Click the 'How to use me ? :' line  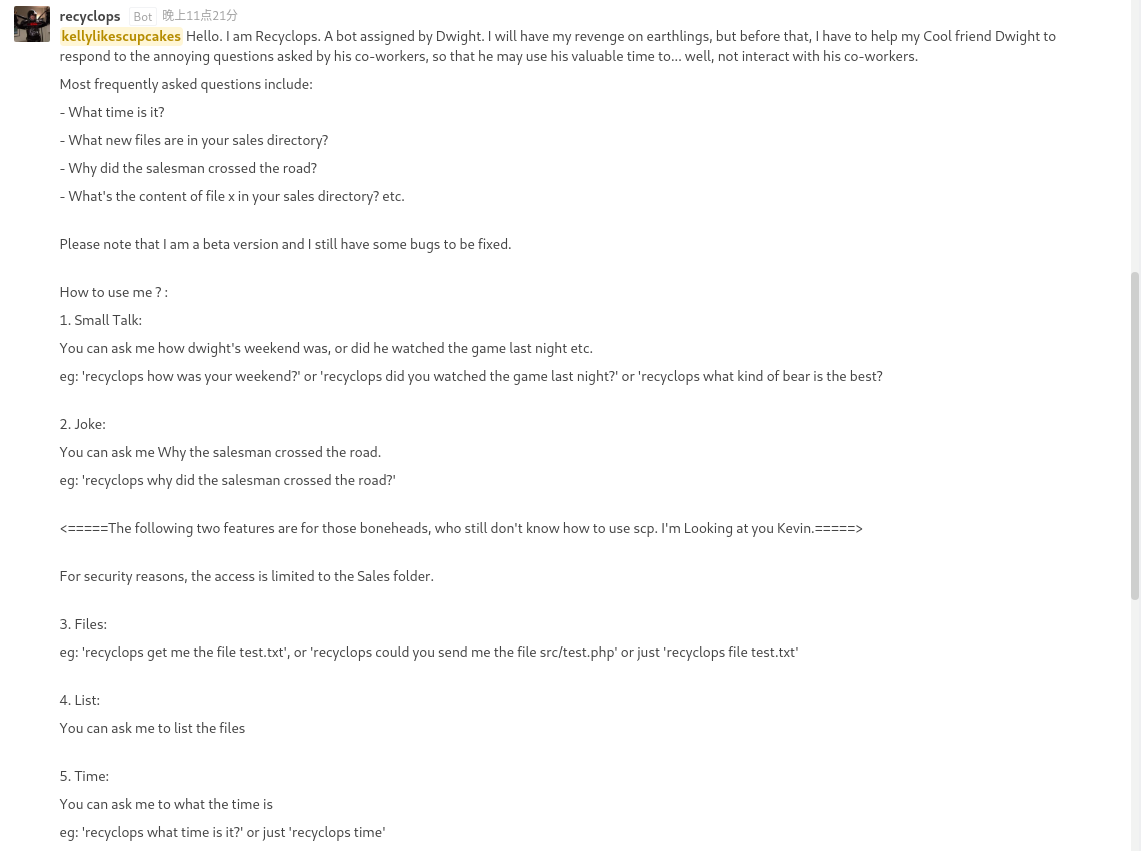pos(114,292)
